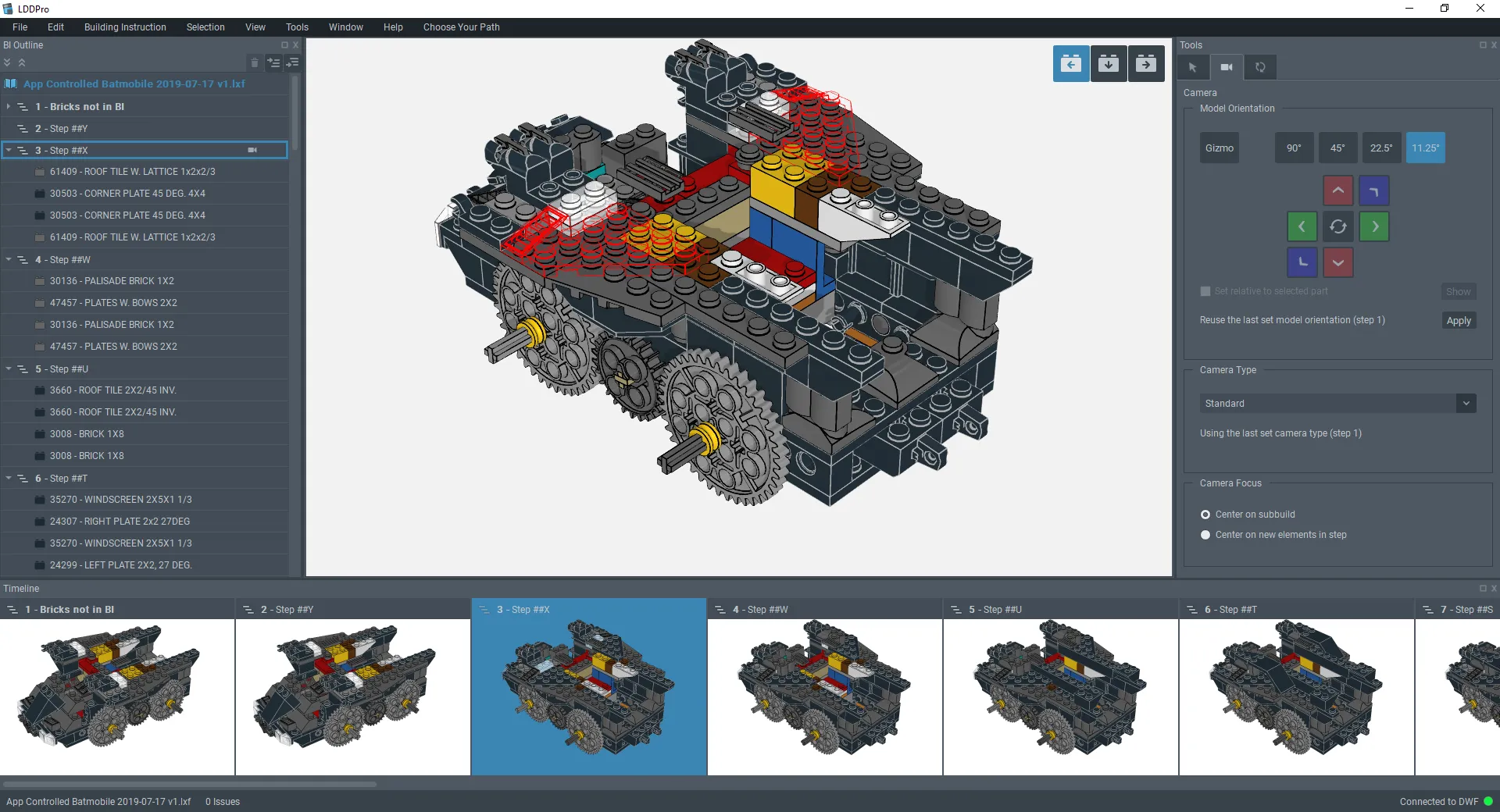Rotate model up with the red up arrow
The image size is (1500, 812).
1338,191
